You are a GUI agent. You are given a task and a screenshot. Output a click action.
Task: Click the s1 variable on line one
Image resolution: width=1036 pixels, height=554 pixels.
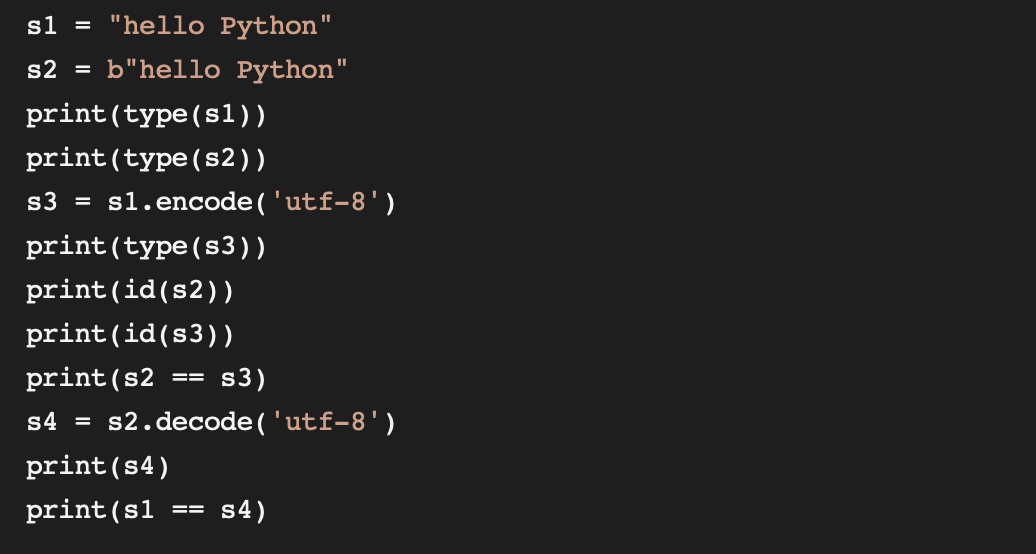point(42,26)
